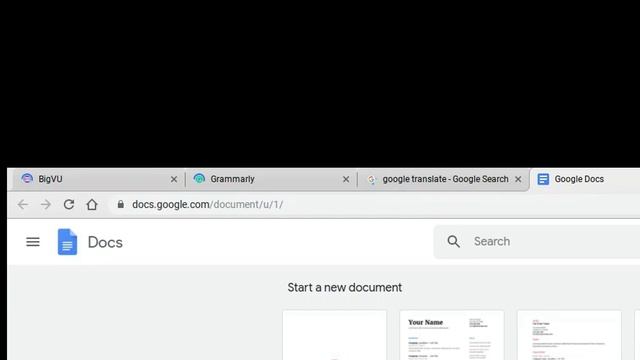Start a new blank document
Image resolution: width=640 pixels, height=360 pixels.
coord(335,335)
